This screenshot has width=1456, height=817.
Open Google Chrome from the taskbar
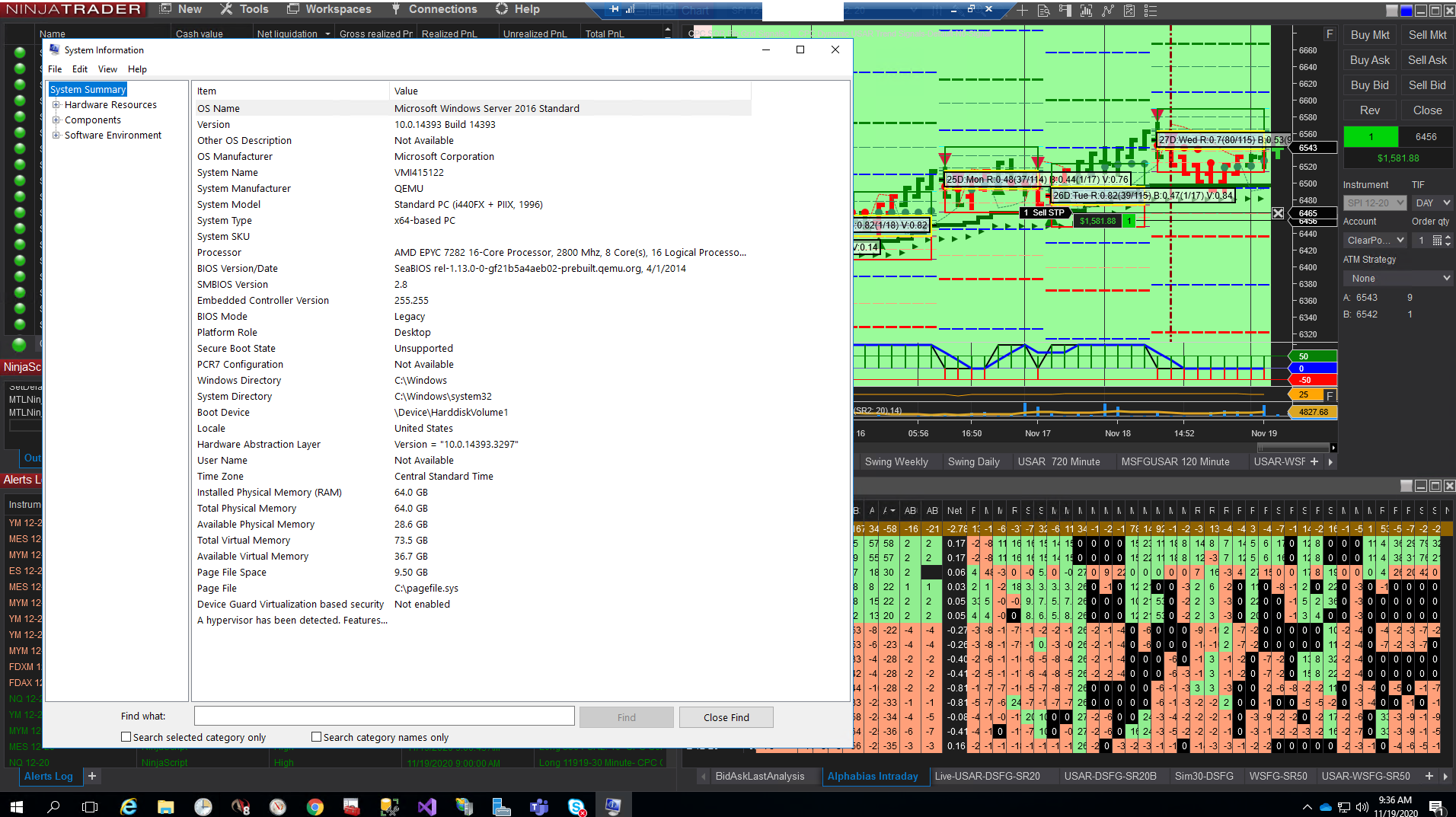pos(315,806)
